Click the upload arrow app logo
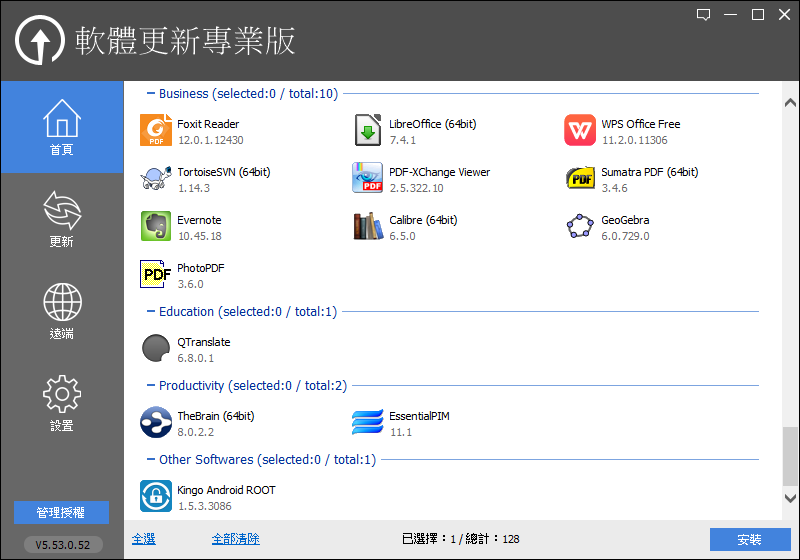 [x=40, y=40]
